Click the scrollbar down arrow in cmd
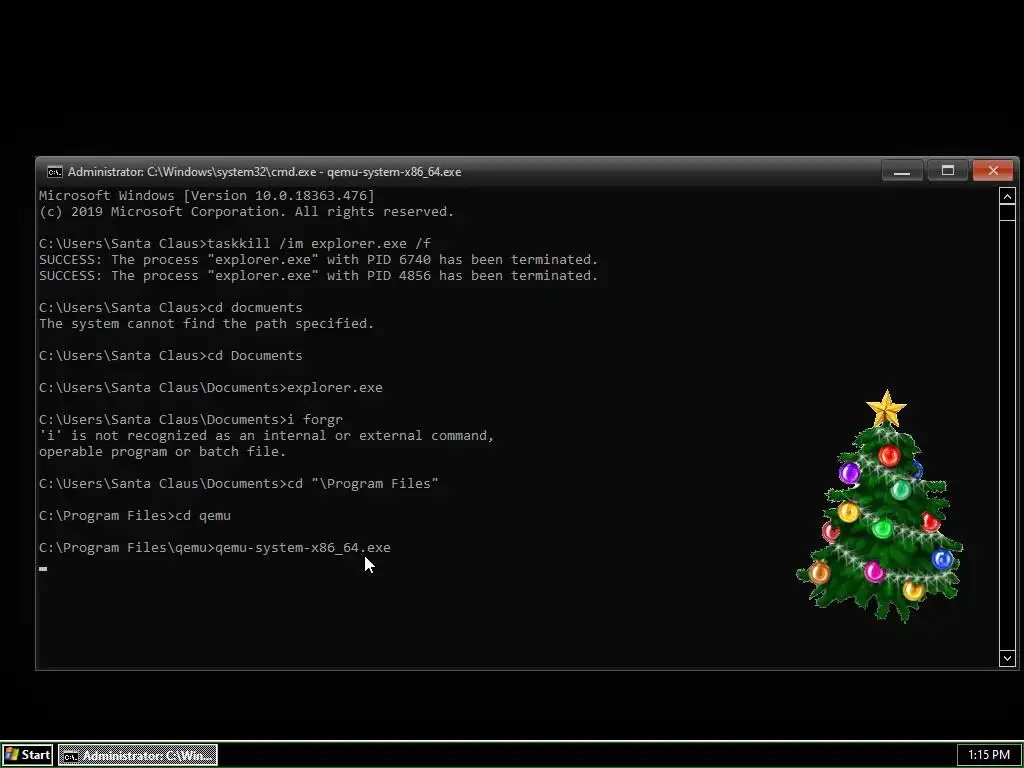The height and width of the screenshot is (768, 1024). point(1007,658)
